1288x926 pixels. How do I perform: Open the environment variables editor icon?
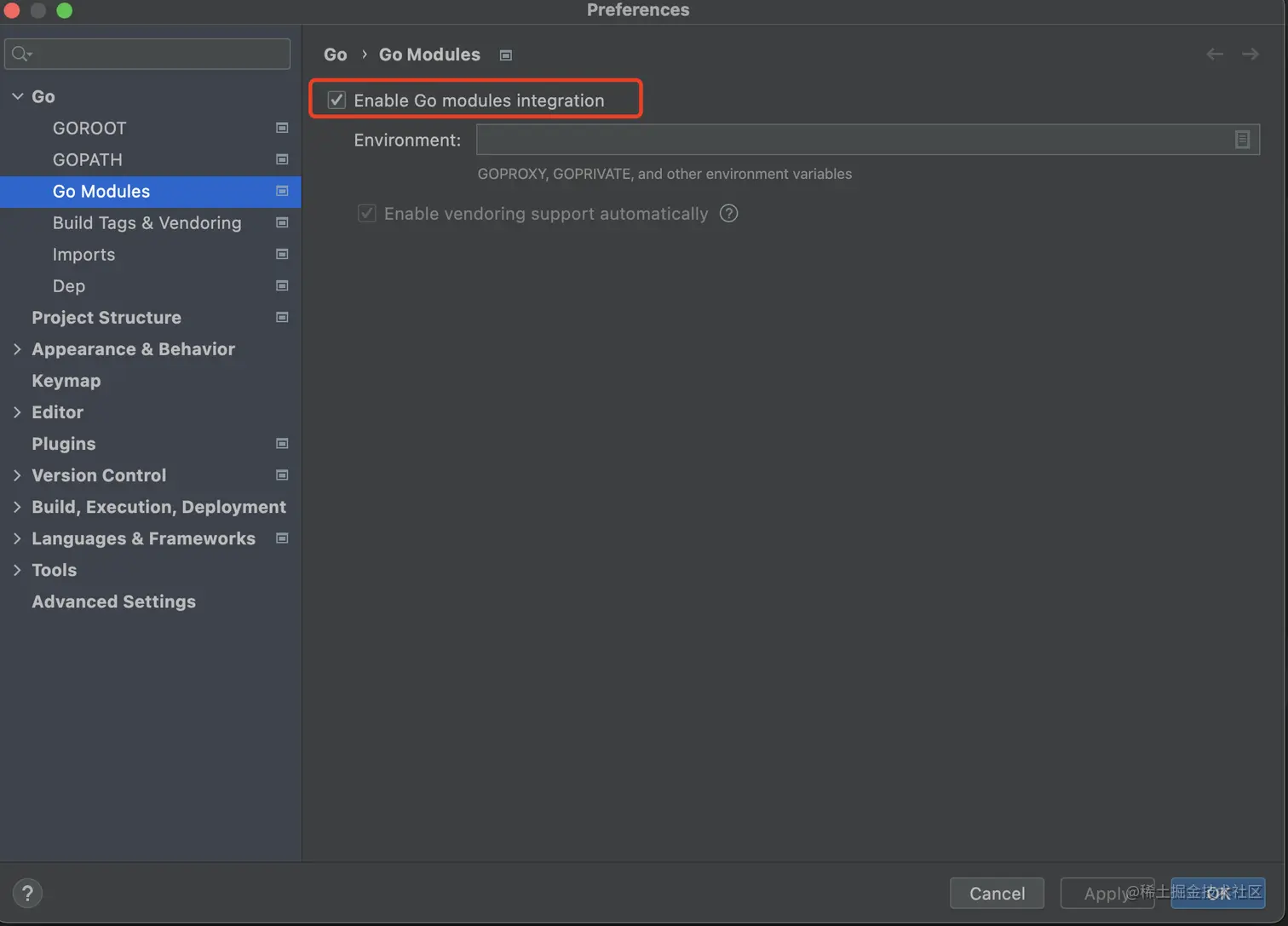click(x=1242, y=140)
